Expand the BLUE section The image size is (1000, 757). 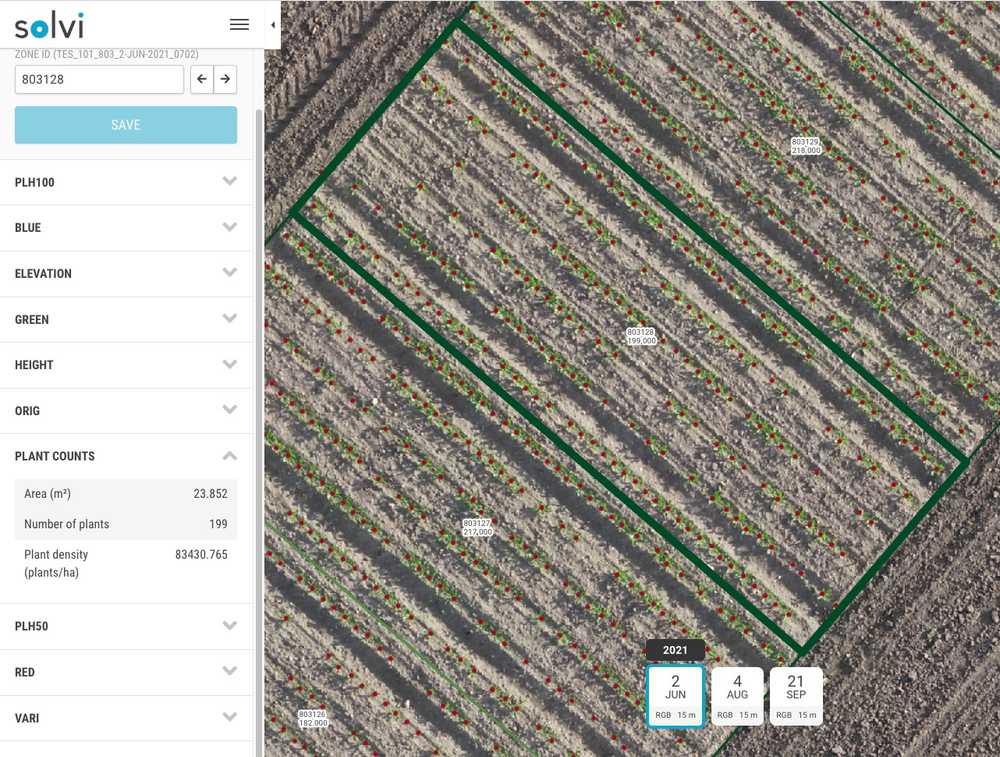point(126,228)
